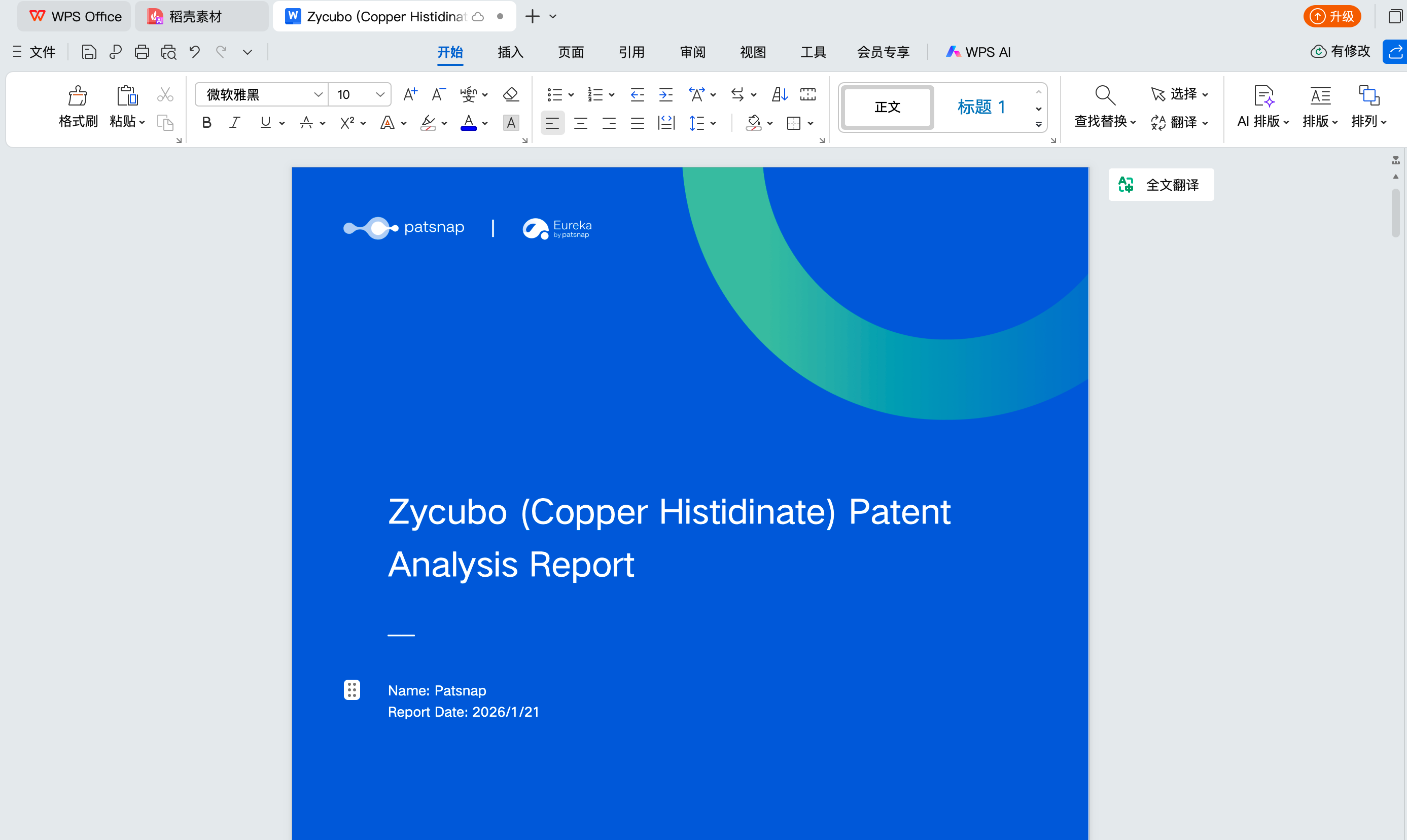Switch to the 插入 ribbon tab
This screenshot has width=1407, height=840.
click(x=510, y=52)
